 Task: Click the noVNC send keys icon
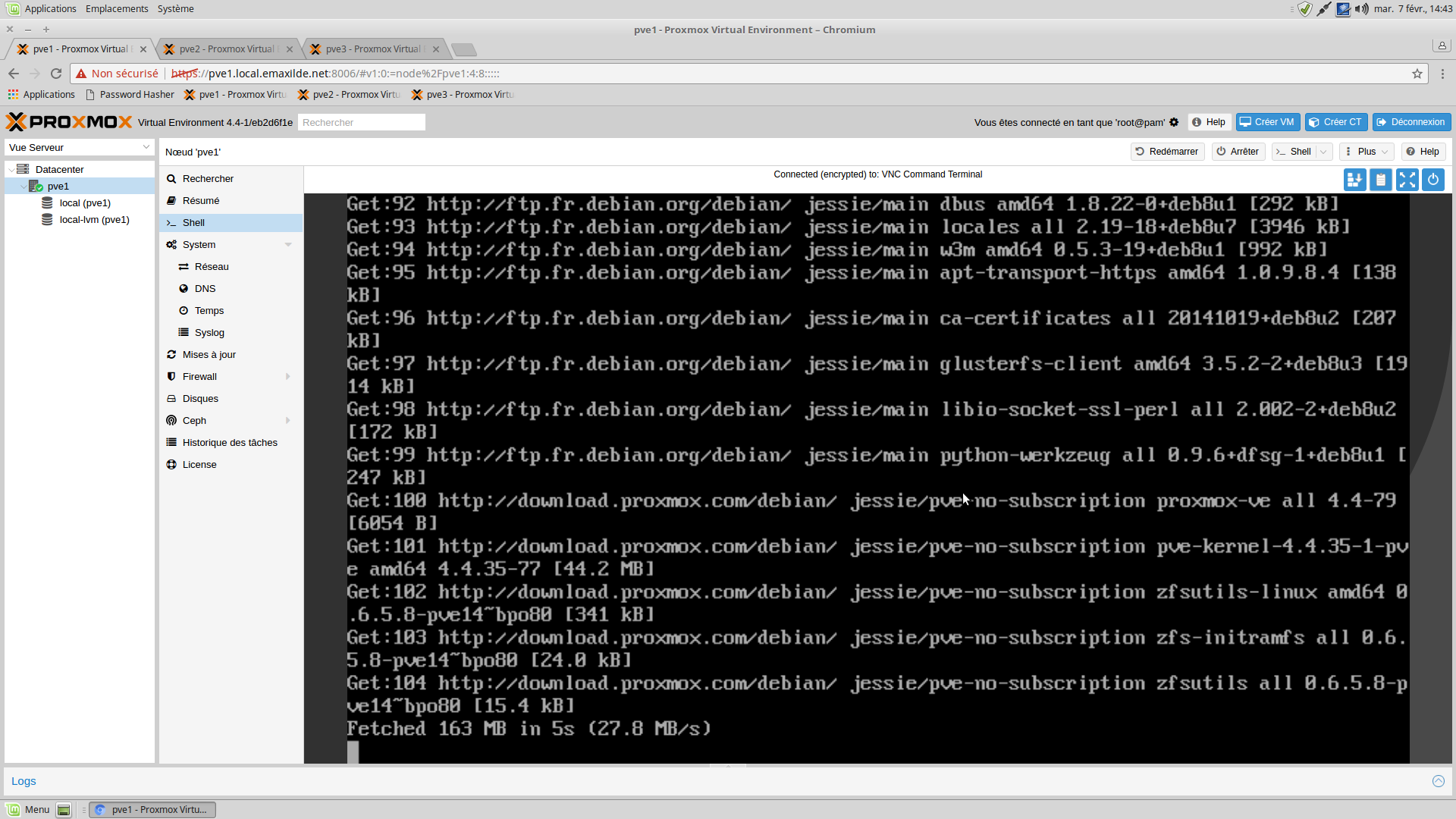(1354, 180)
